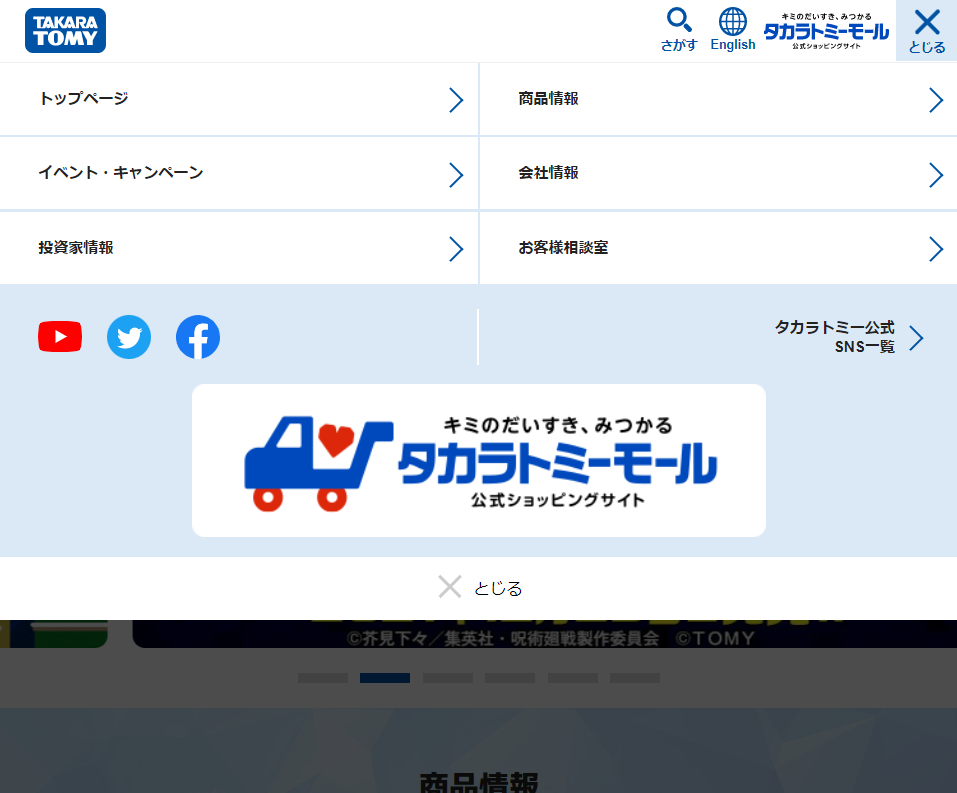
Task: Select third carousel indicator bar
Action: click(448, 678)
